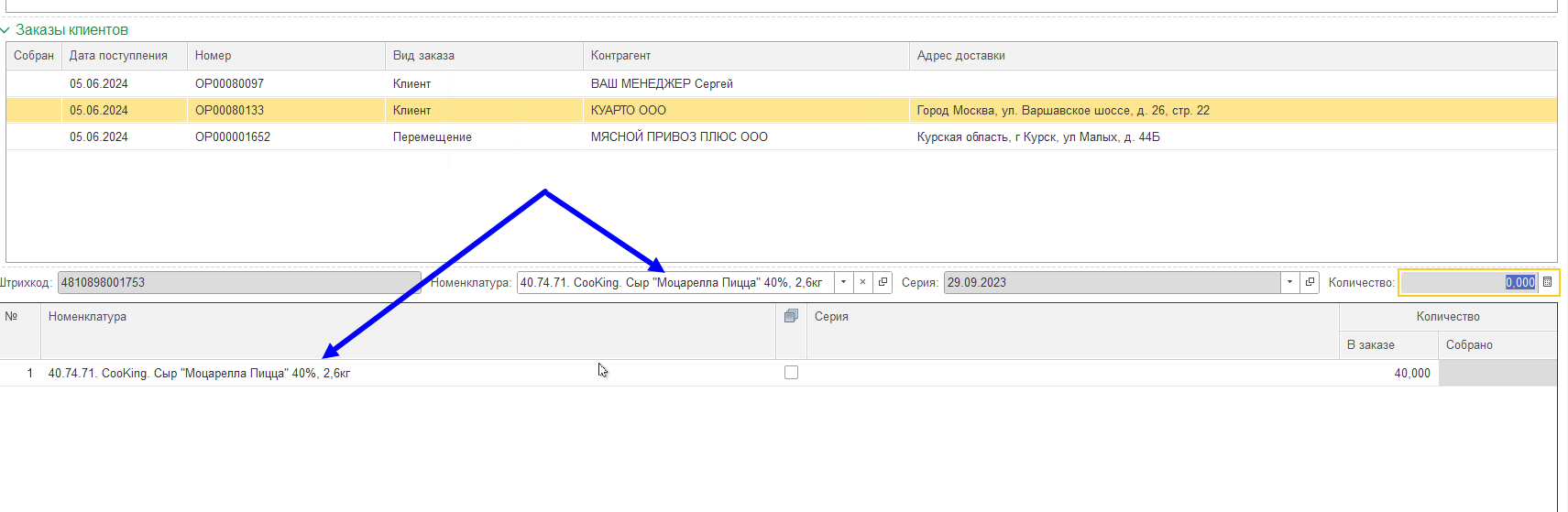Click row number 1 cell in the lower table
The height and width of the screenshot is (512, 1568).
pos(20,373)
